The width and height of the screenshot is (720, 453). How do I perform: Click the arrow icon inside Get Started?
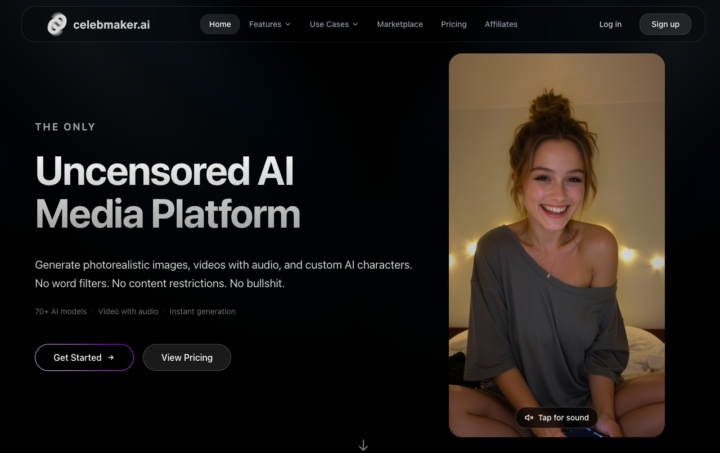[x=111, y=357]
